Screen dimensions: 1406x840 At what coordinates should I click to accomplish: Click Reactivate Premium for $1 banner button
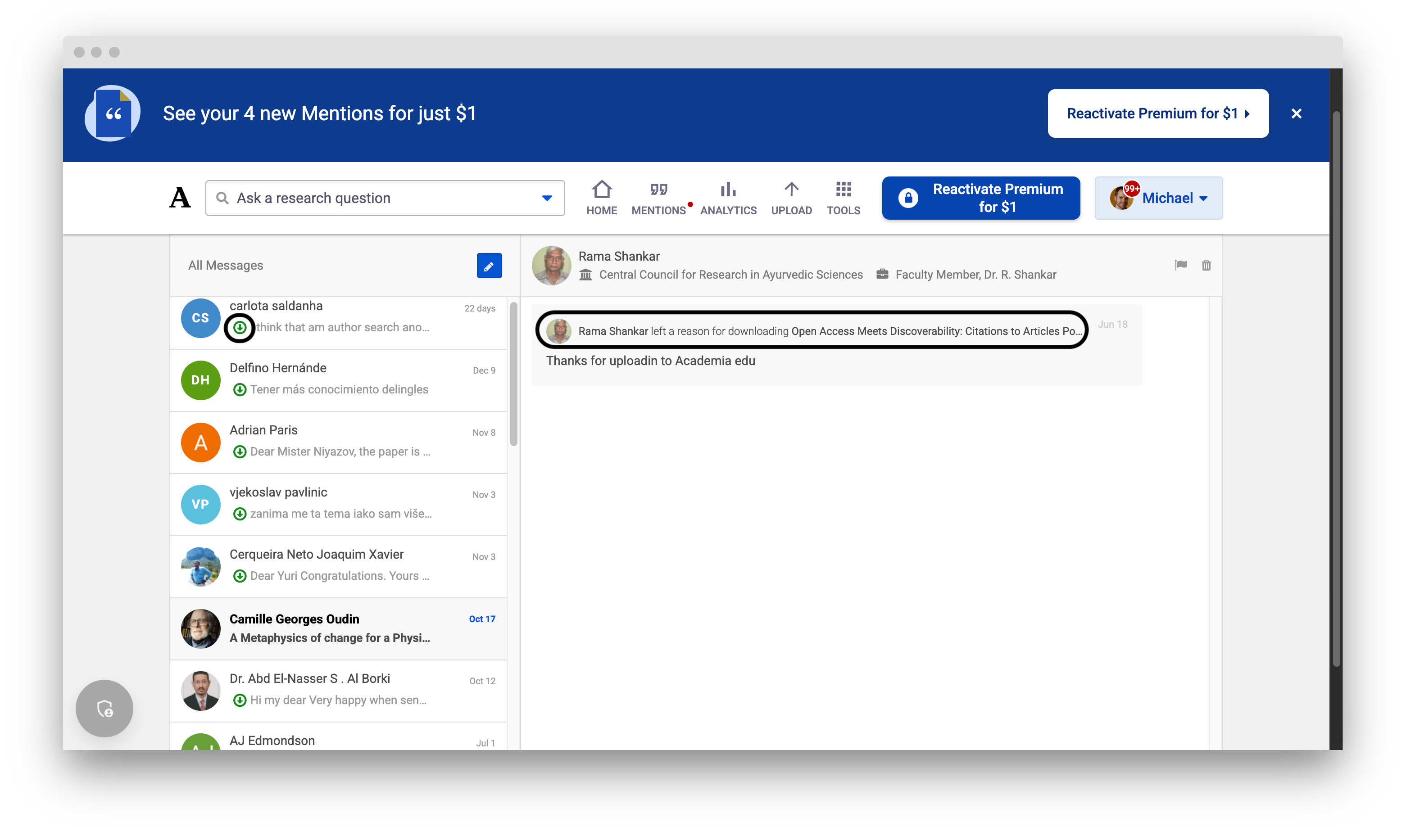(x=1157, y=113)
